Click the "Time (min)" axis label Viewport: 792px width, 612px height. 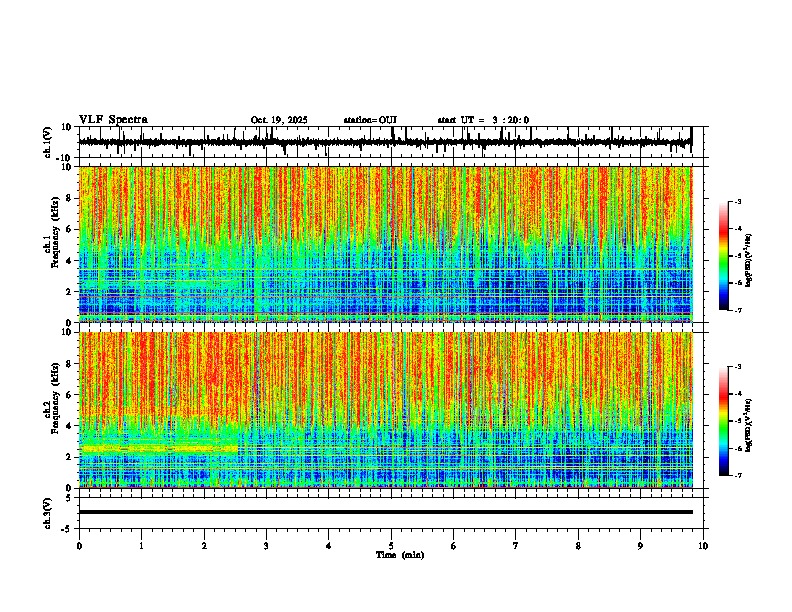(x=400, y=555)
